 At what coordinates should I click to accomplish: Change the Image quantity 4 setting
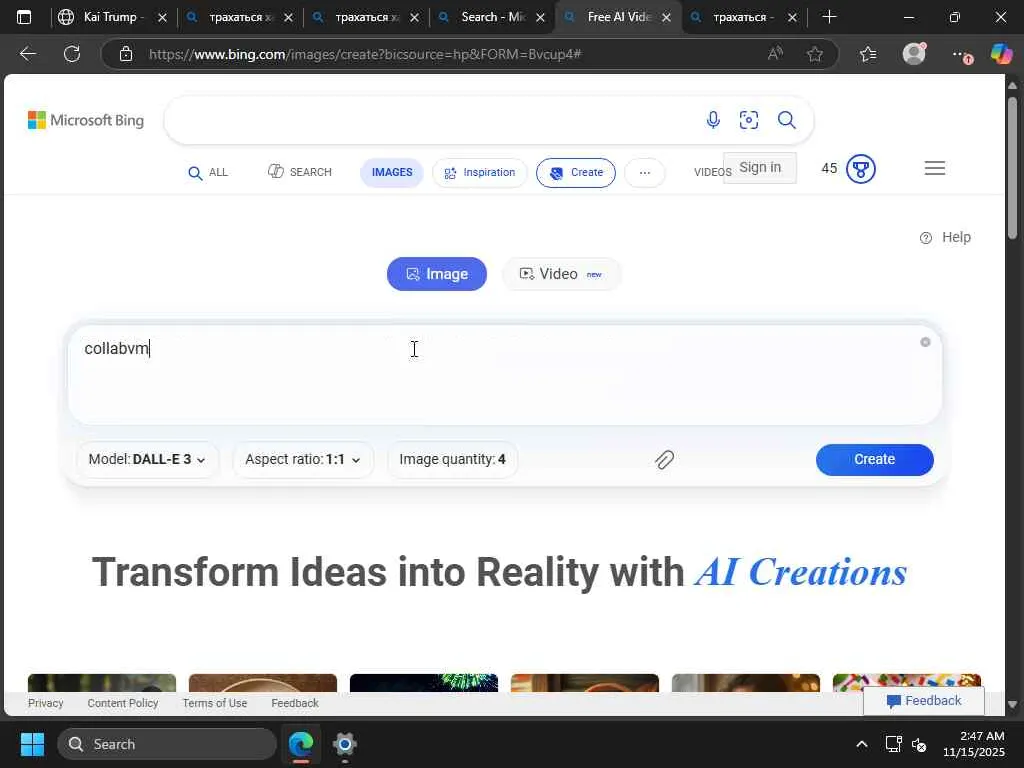click(453, 459)
